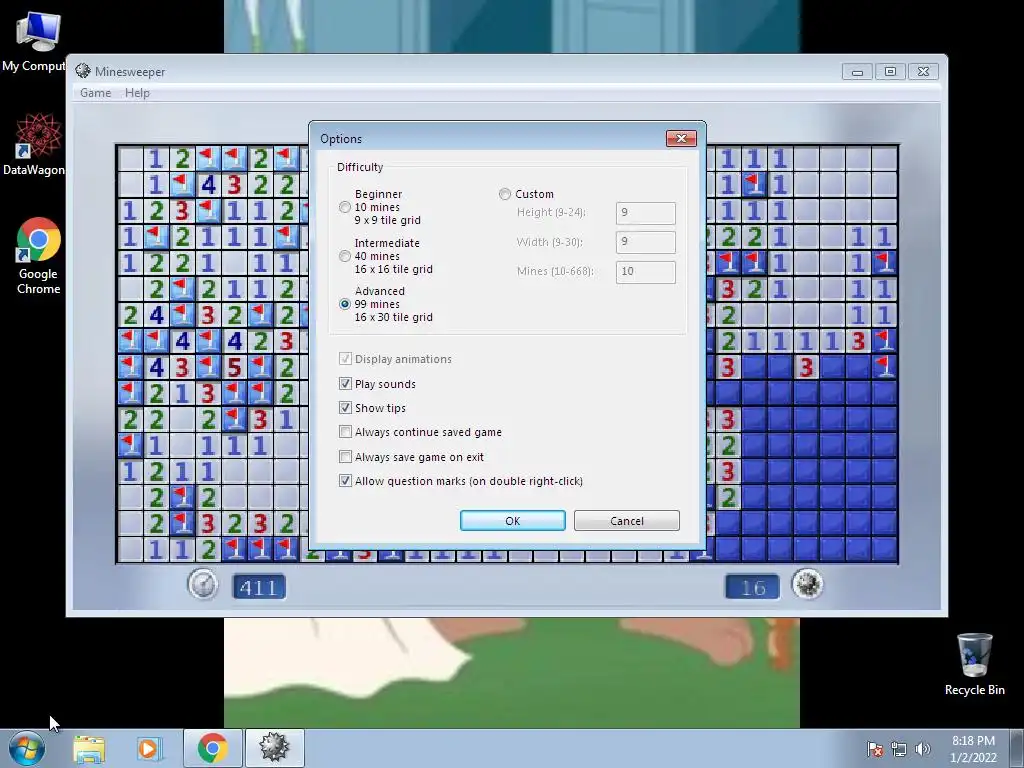Select the Advanced difficulty radio button
The image size is (1024, 768).
(x=345, y=304)
